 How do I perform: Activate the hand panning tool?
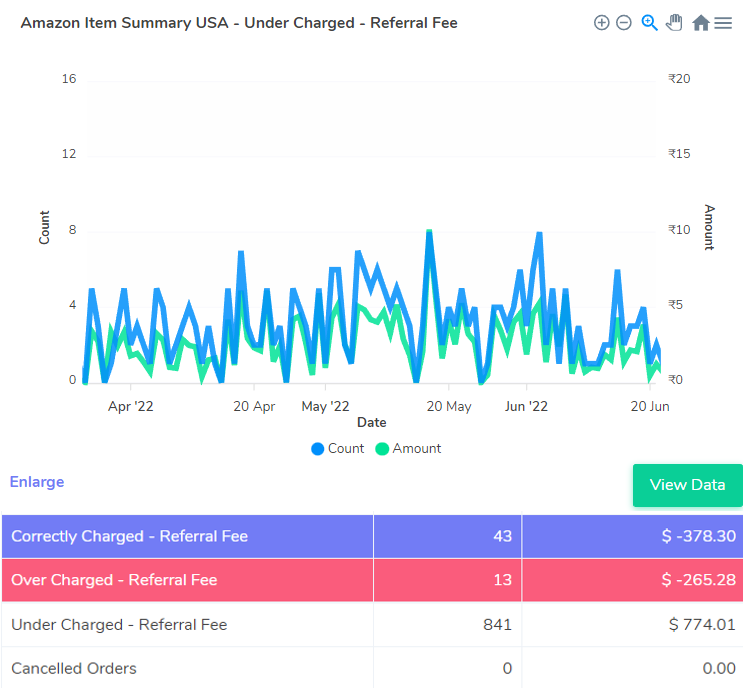[674, 23]
